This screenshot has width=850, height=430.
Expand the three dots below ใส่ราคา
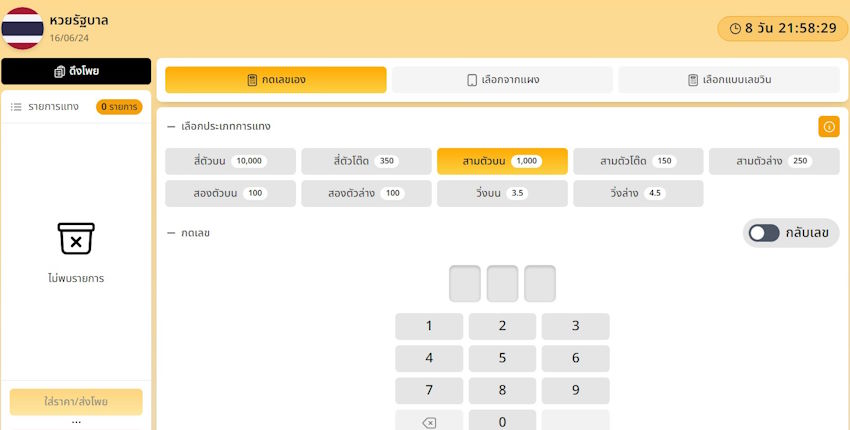pos(76,421)
